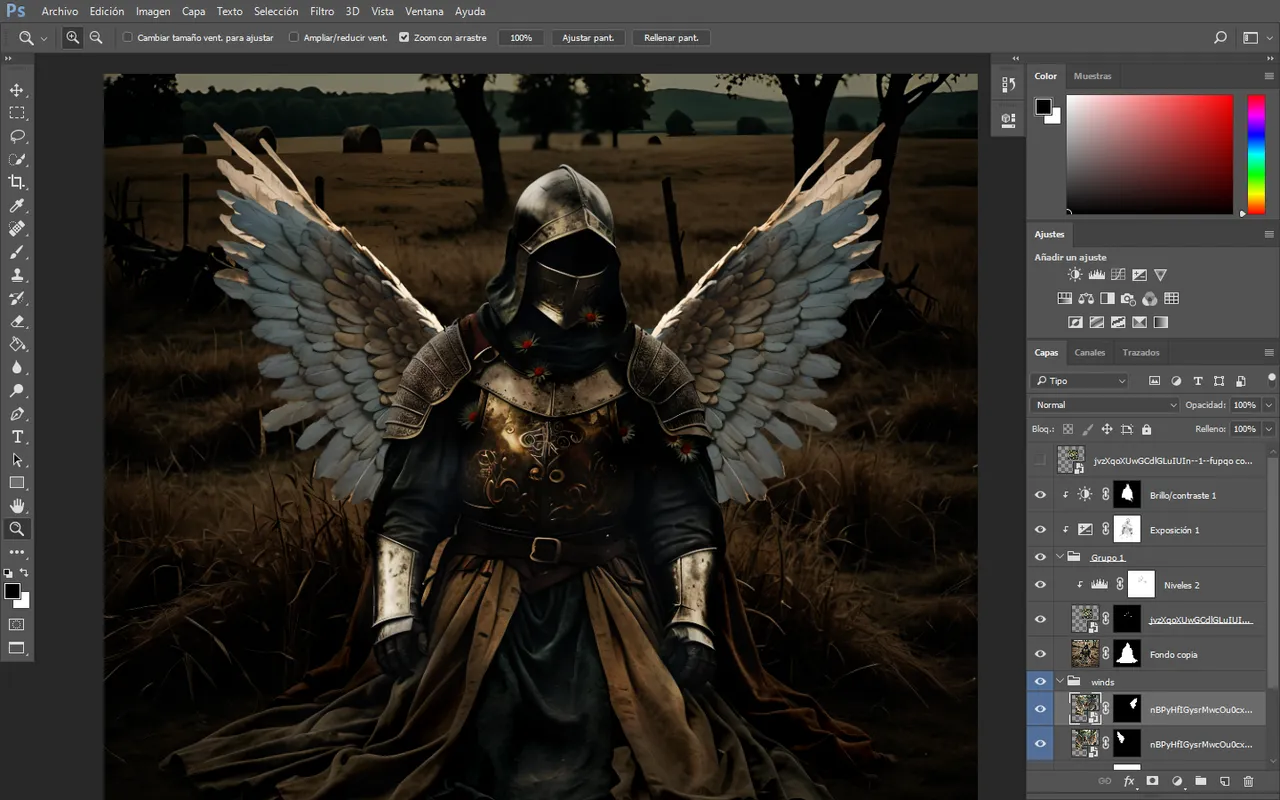Delete layer using trash icon
1280x800 pixels.
tap(1248, 781)
